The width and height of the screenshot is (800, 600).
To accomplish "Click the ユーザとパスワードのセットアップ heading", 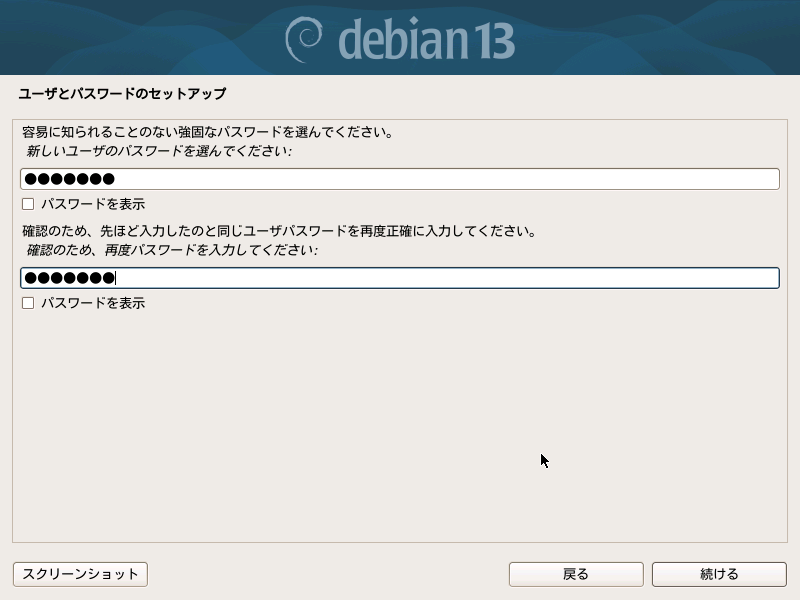I will pos(122,94).
